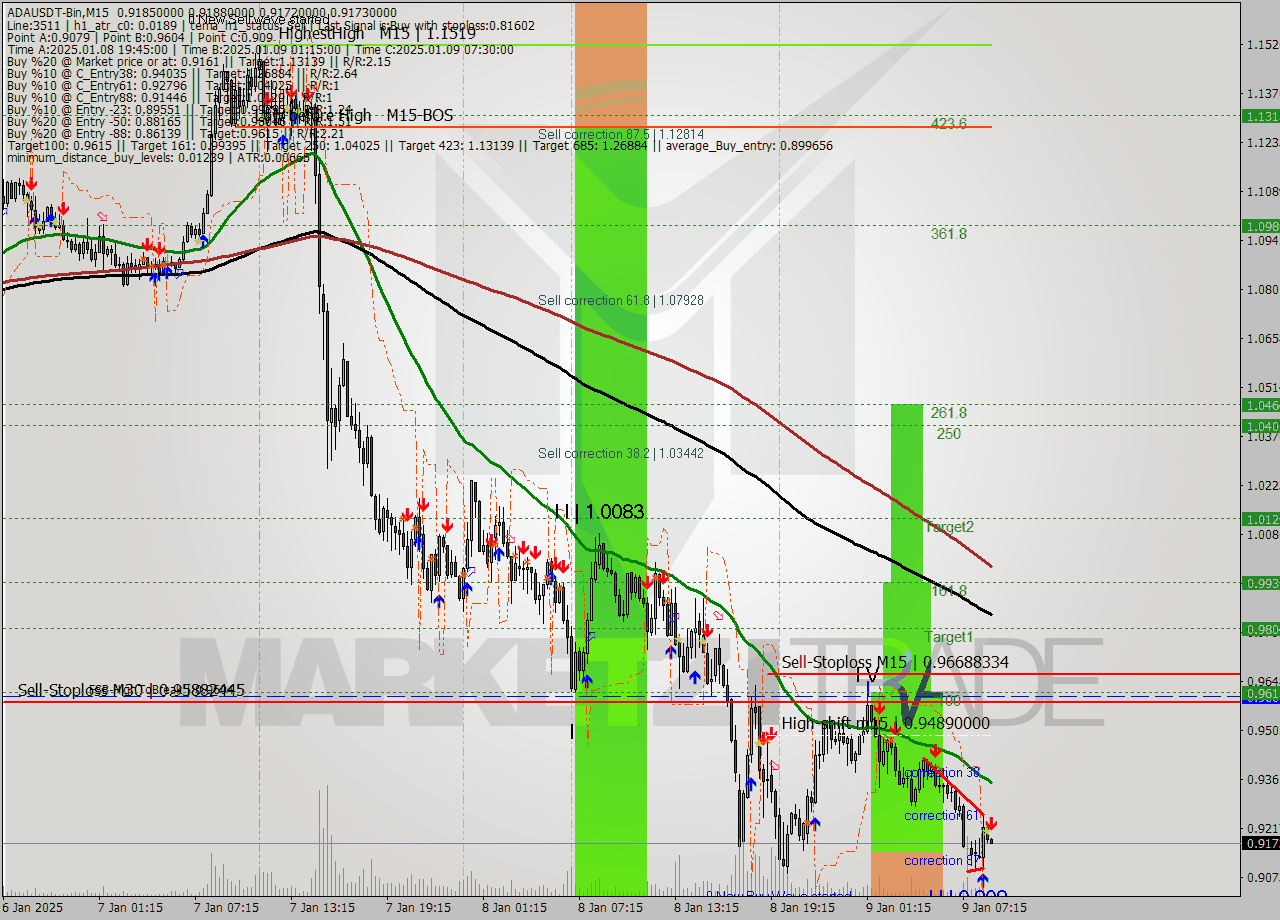Click the 261.8 Fibonacci level label
1280x920 pixels.
tap(948, 412)
